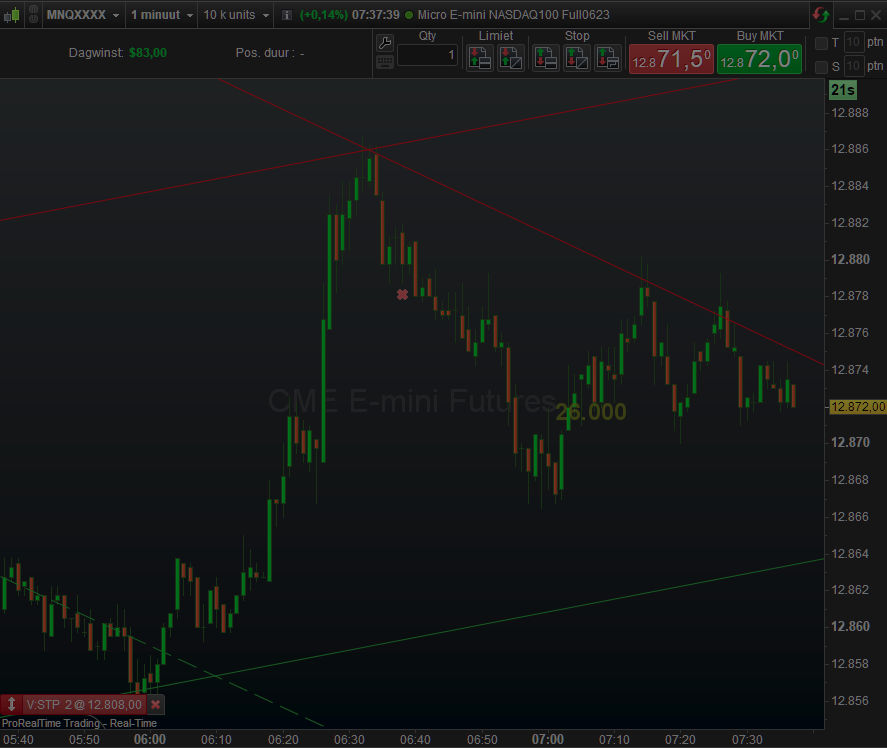Image resolution: width=887 pixels, height=748 pixels.
Task: Click third Stop order icon with window
Action: click(608, 58)
